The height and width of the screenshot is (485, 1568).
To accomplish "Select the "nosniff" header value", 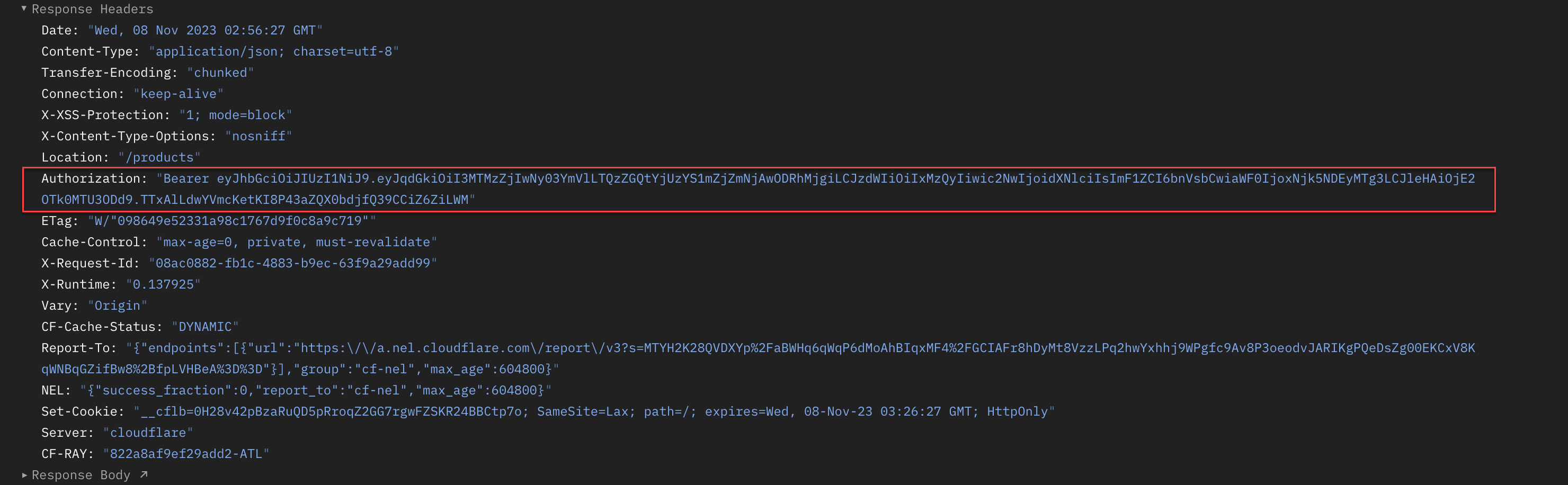I will pyautogui.click(x=259, y=136).
